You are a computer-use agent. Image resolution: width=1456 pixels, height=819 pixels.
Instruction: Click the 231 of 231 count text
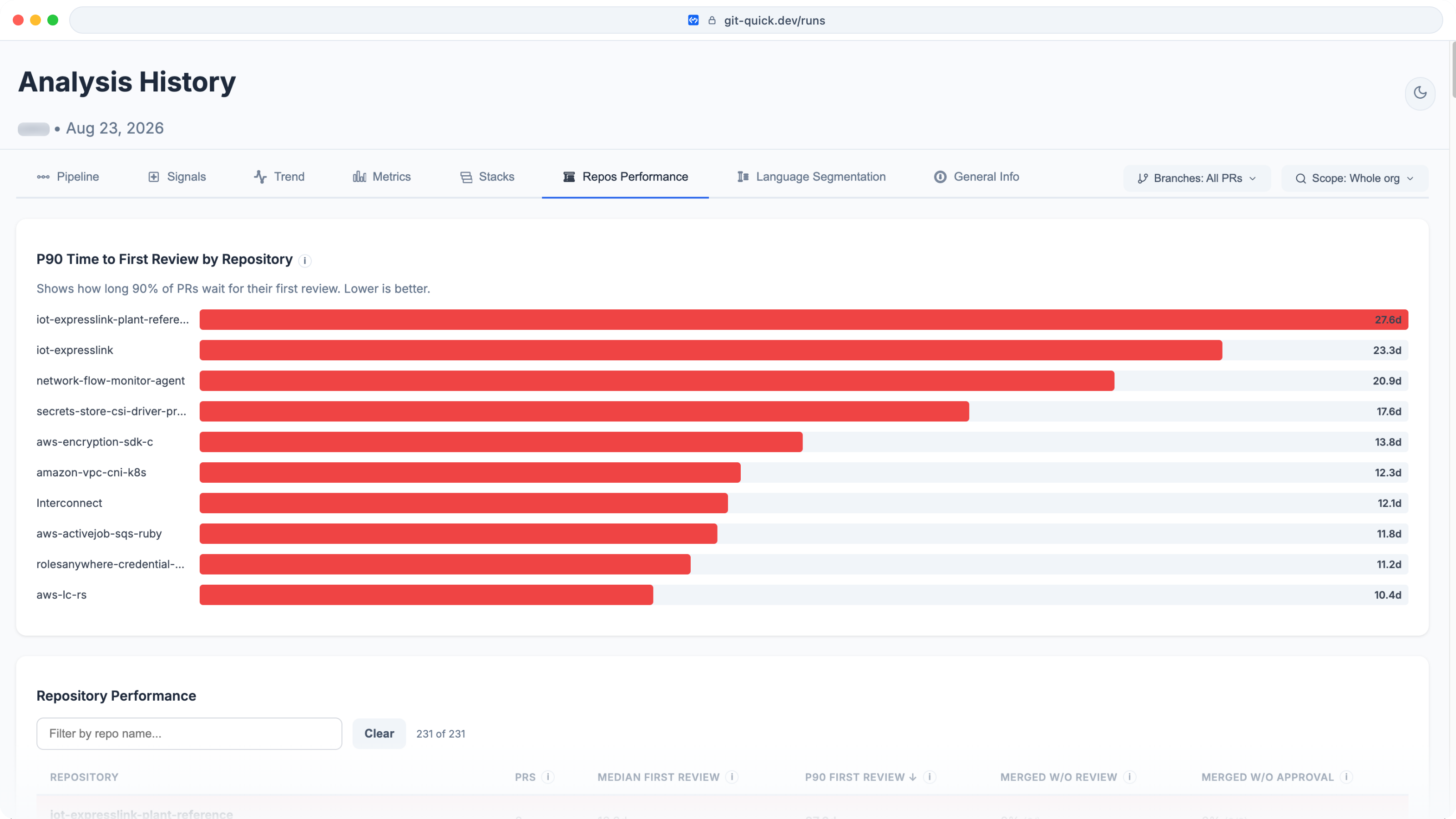(440, 733)
